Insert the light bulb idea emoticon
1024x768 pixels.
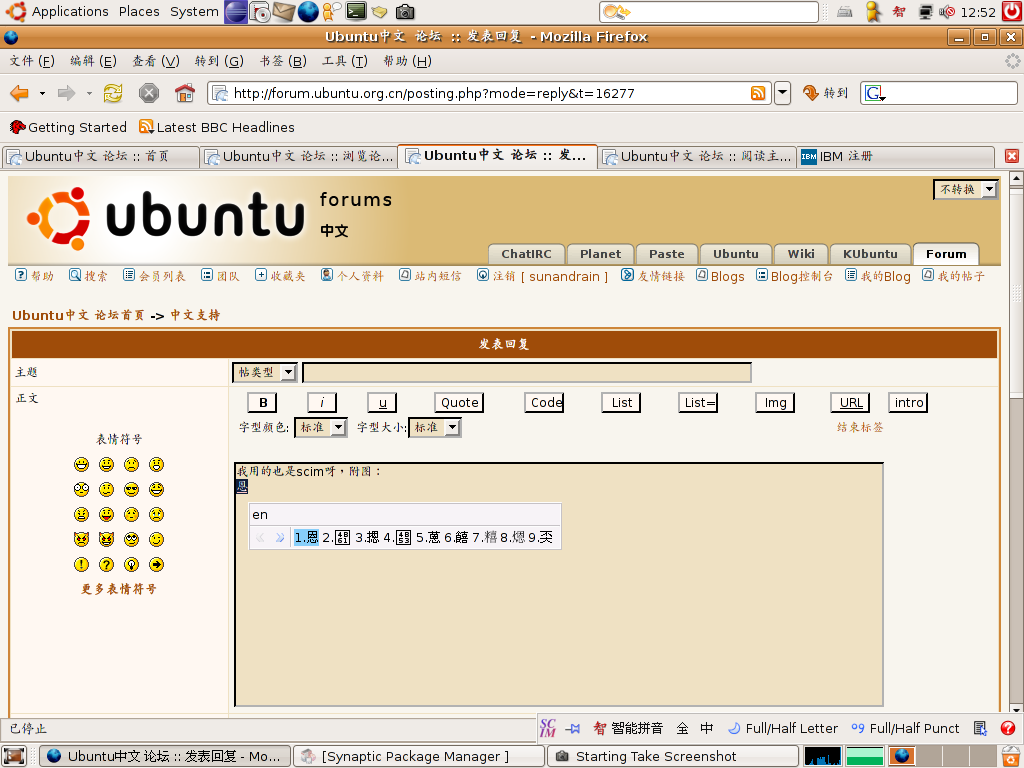click(x=131, y=564)
